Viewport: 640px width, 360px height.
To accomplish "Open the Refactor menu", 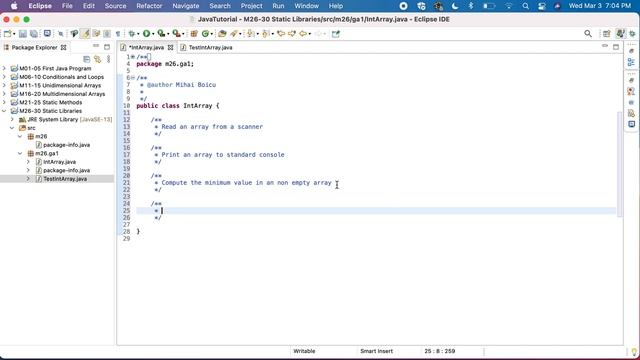I will coord(149,6).
